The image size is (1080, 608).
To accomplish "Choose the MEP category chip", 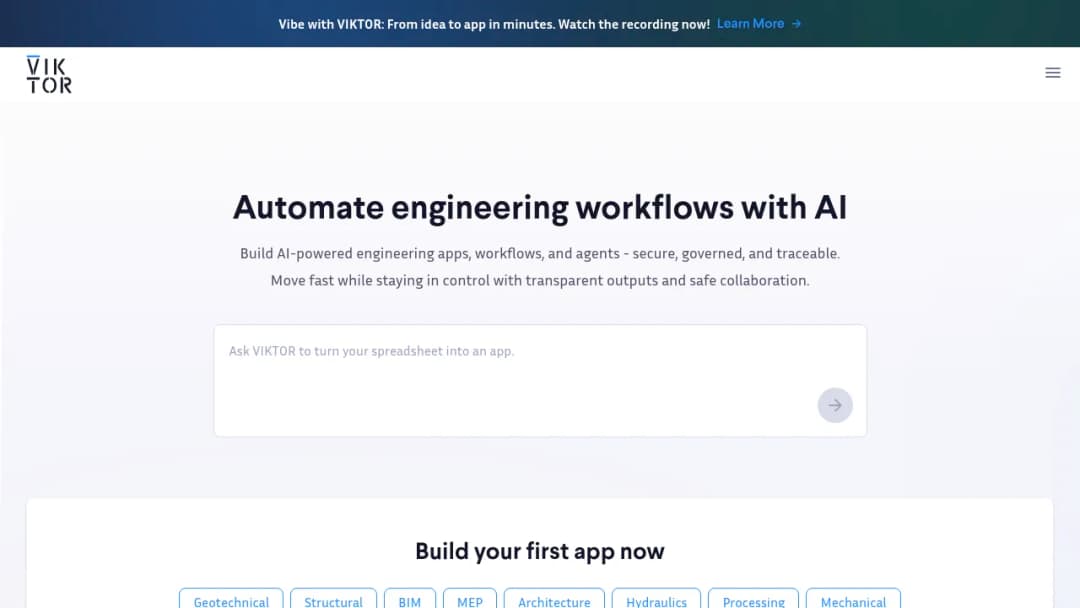I will pyautogui.click(x=470, y=600).
